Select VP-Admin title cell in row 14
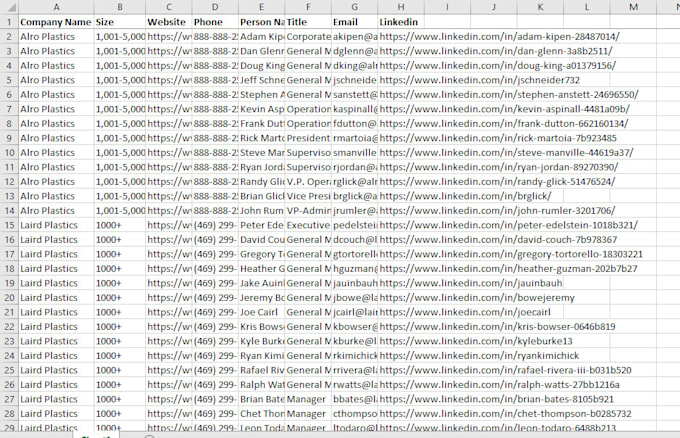Image resolution: width=680 pixels, height=438 pixels. coord(308,211)
